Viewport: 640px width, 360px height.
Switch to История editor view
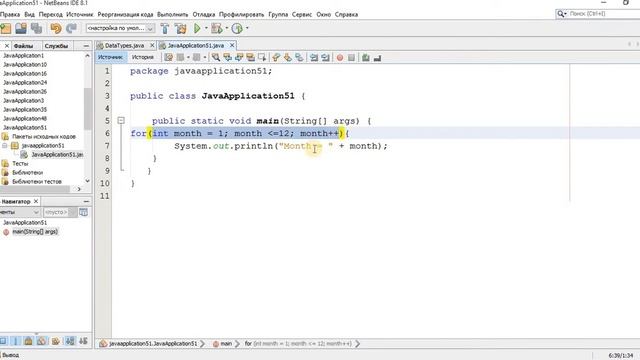click(143, 57)
